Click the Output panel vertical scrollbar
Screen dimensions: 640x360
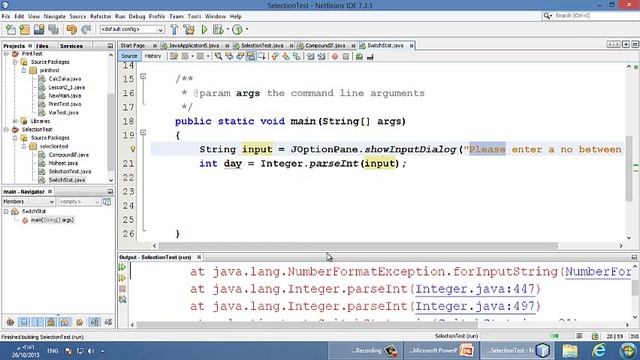(635, 287)
